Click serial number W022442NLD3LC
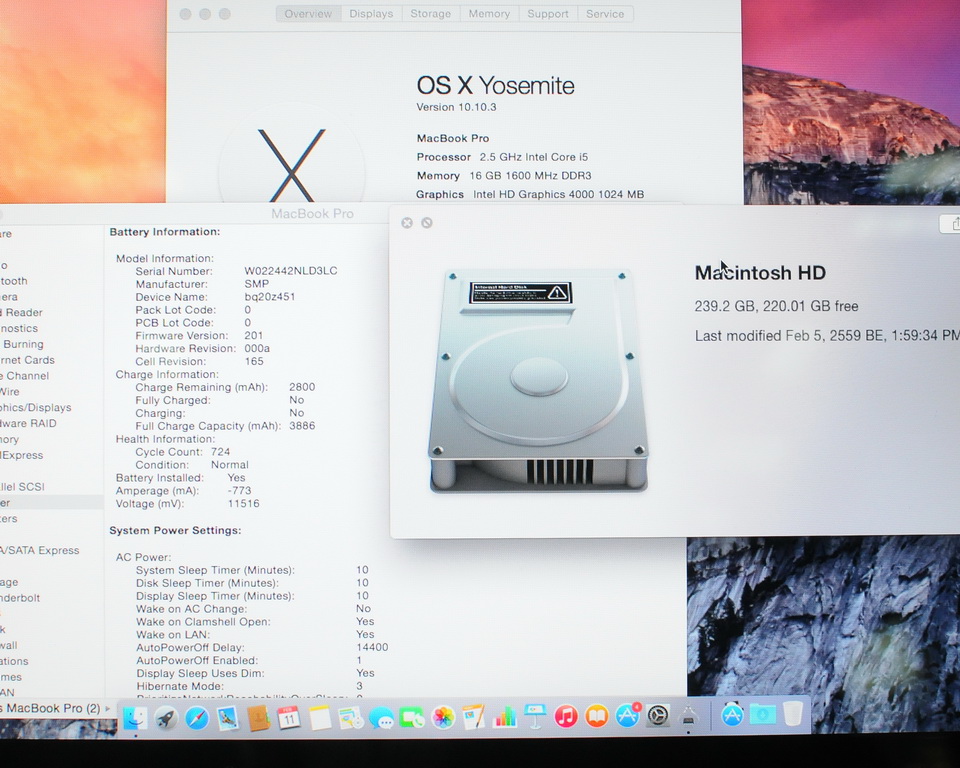Screen dimensions: 960x768 291,271
